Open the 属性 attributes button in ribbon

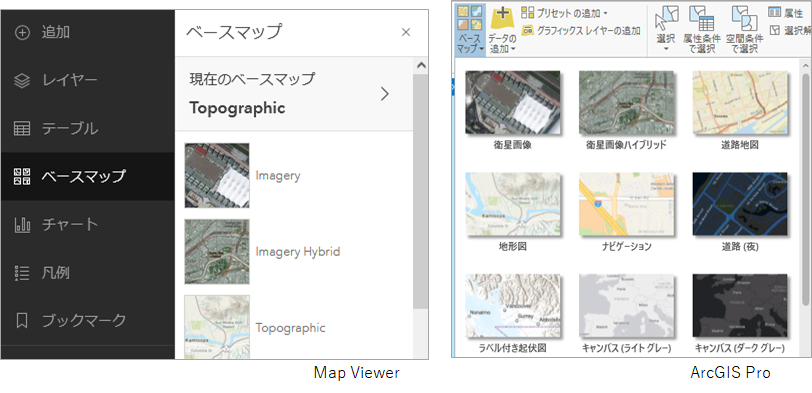[x=785, y=12]
